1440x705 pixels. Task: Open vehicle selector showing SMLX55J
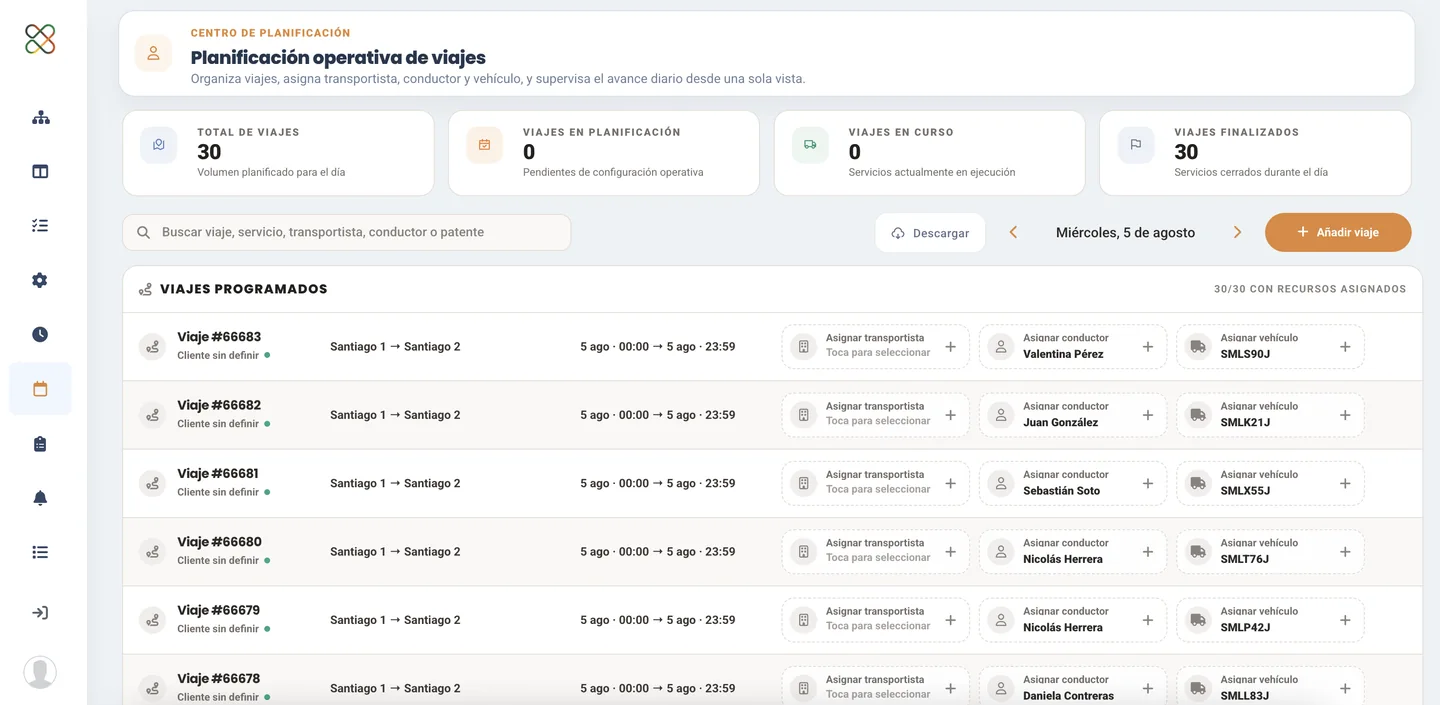1270,484
